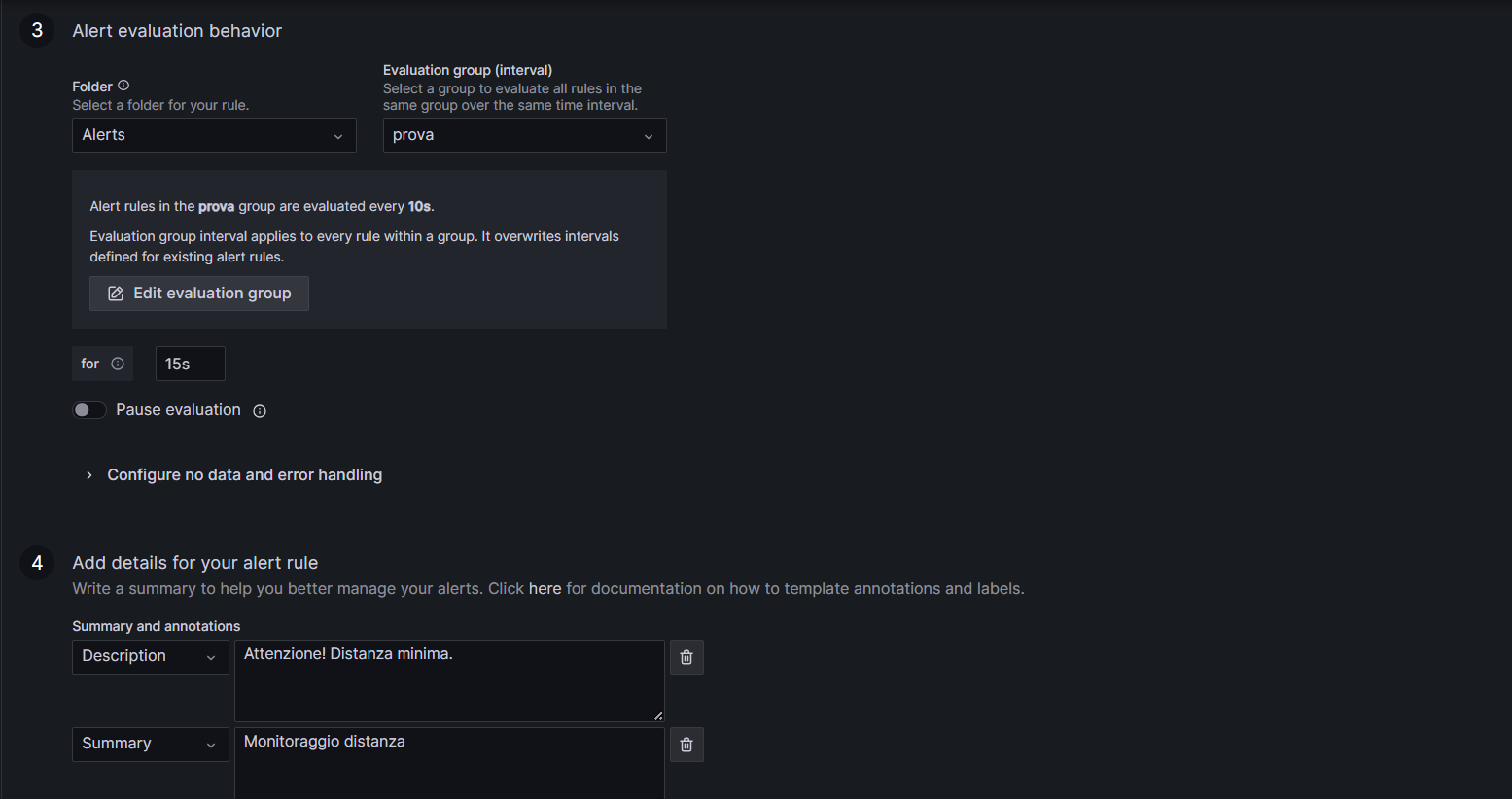Delete the Summary annotation with trash icon
The height and width of the screenshot is (799, 1512).
(686, 745)
